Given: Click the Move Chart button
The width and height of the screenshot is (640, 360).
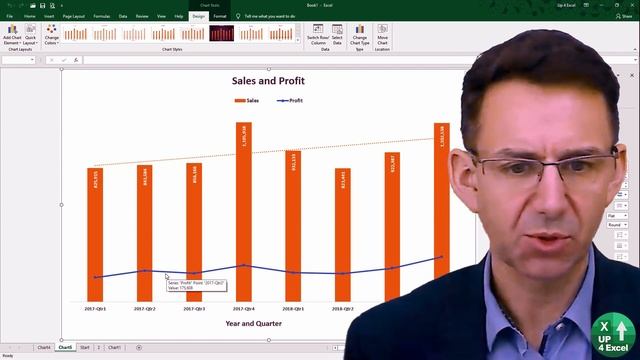Looking at the screenshot, I should pos(382,35).
